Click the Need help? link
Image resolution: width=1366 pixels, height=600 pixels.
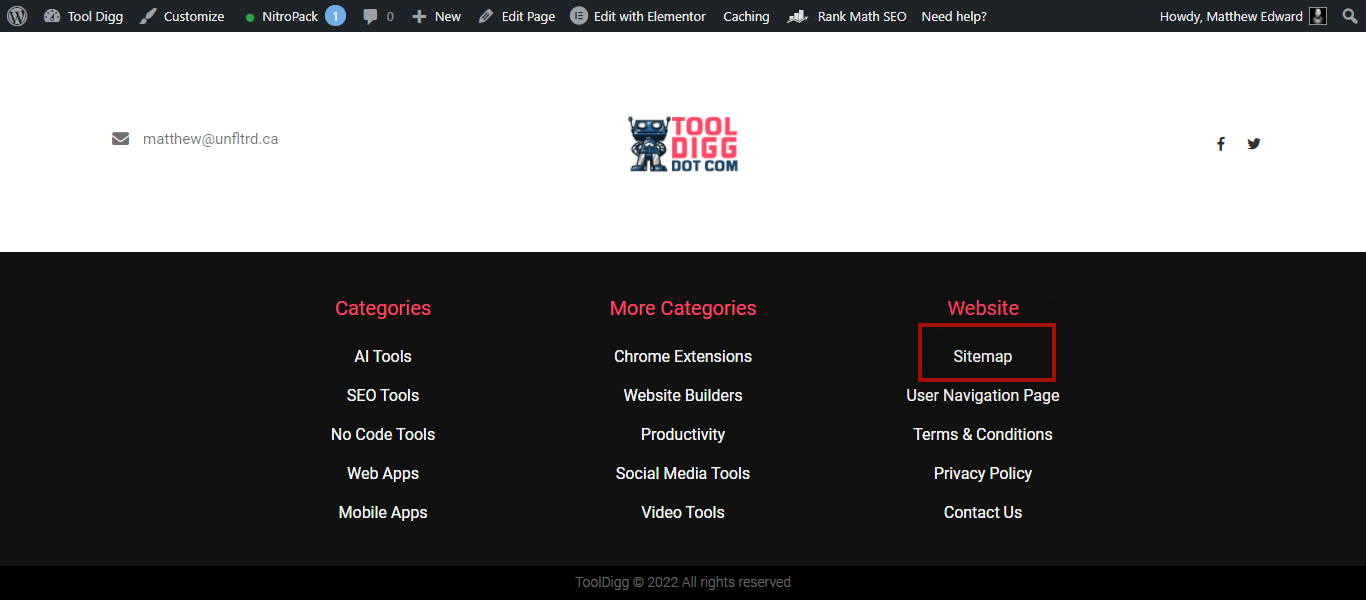point(954,16)
